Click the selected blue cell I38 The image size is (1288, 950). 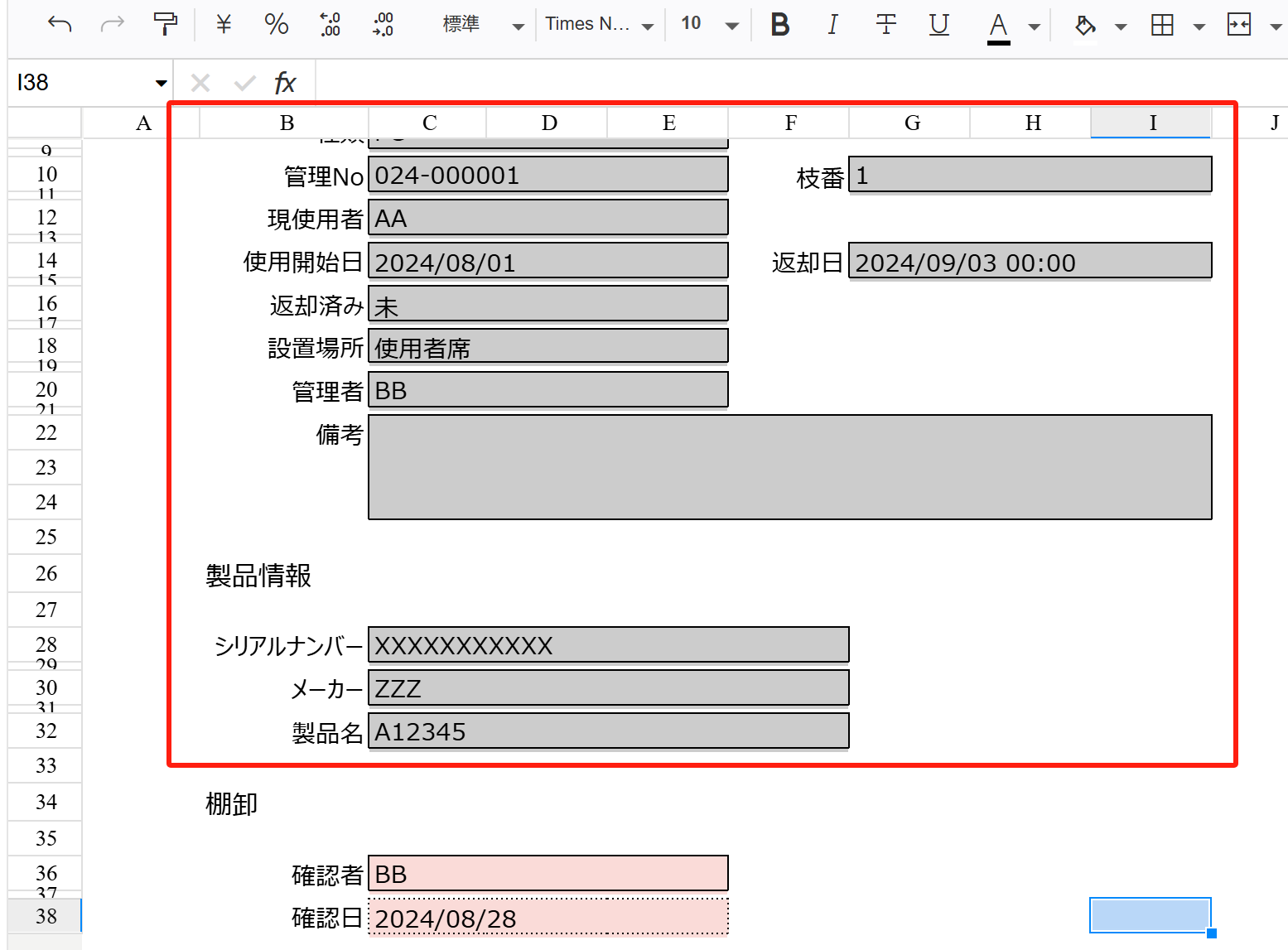tap(1151, 915)
